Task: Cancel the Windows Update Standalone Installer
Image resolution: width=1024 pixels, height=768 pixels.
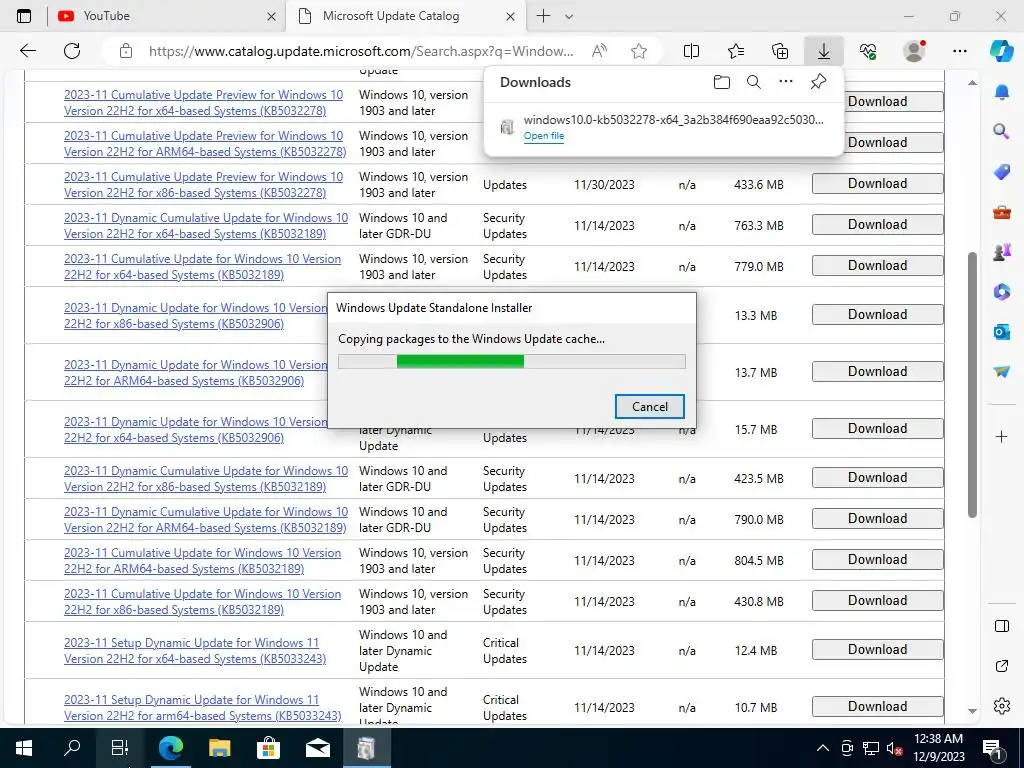Action: [x=650, y=406]
